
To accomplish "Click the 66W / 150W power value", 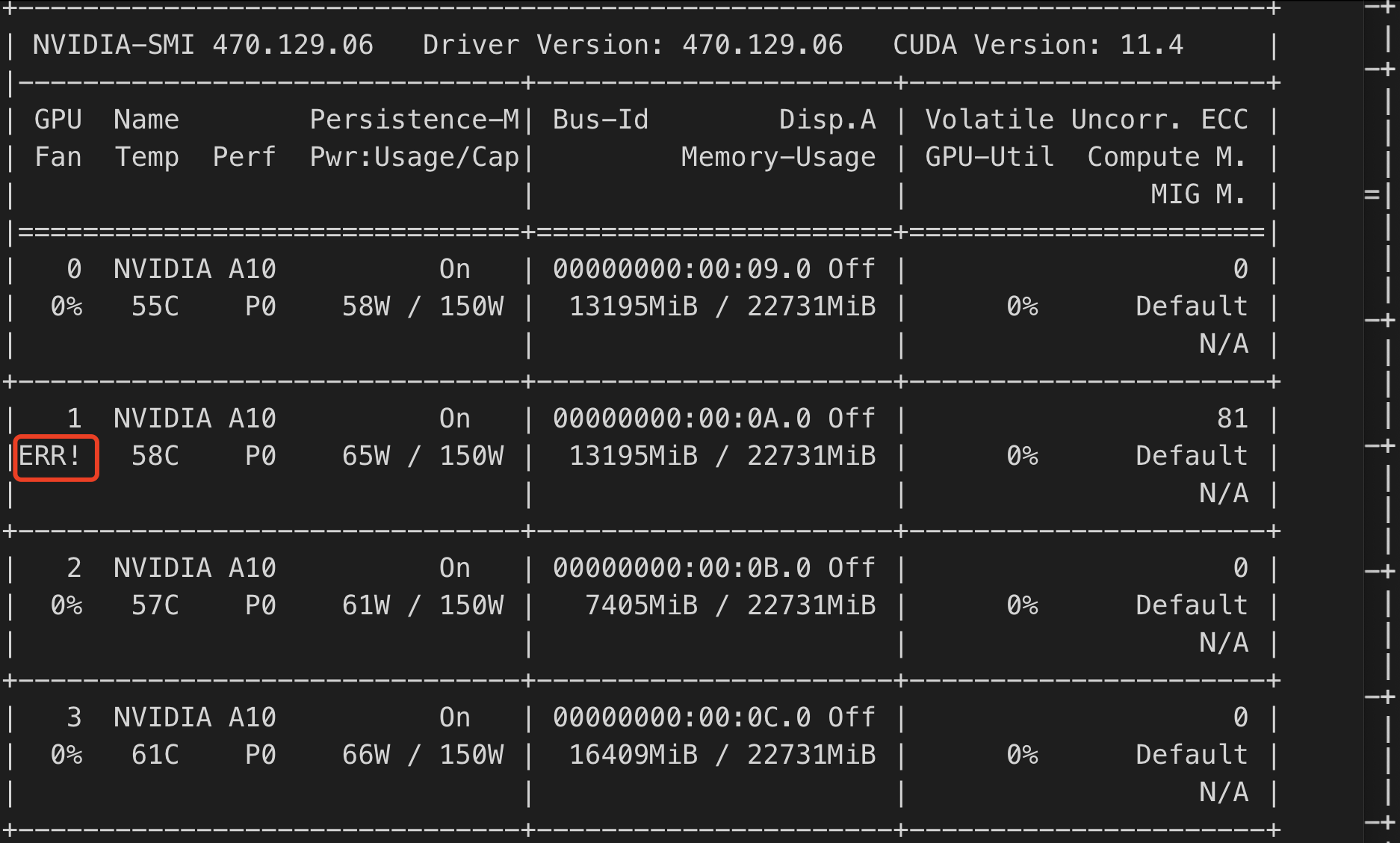I will tap(423, 755).
